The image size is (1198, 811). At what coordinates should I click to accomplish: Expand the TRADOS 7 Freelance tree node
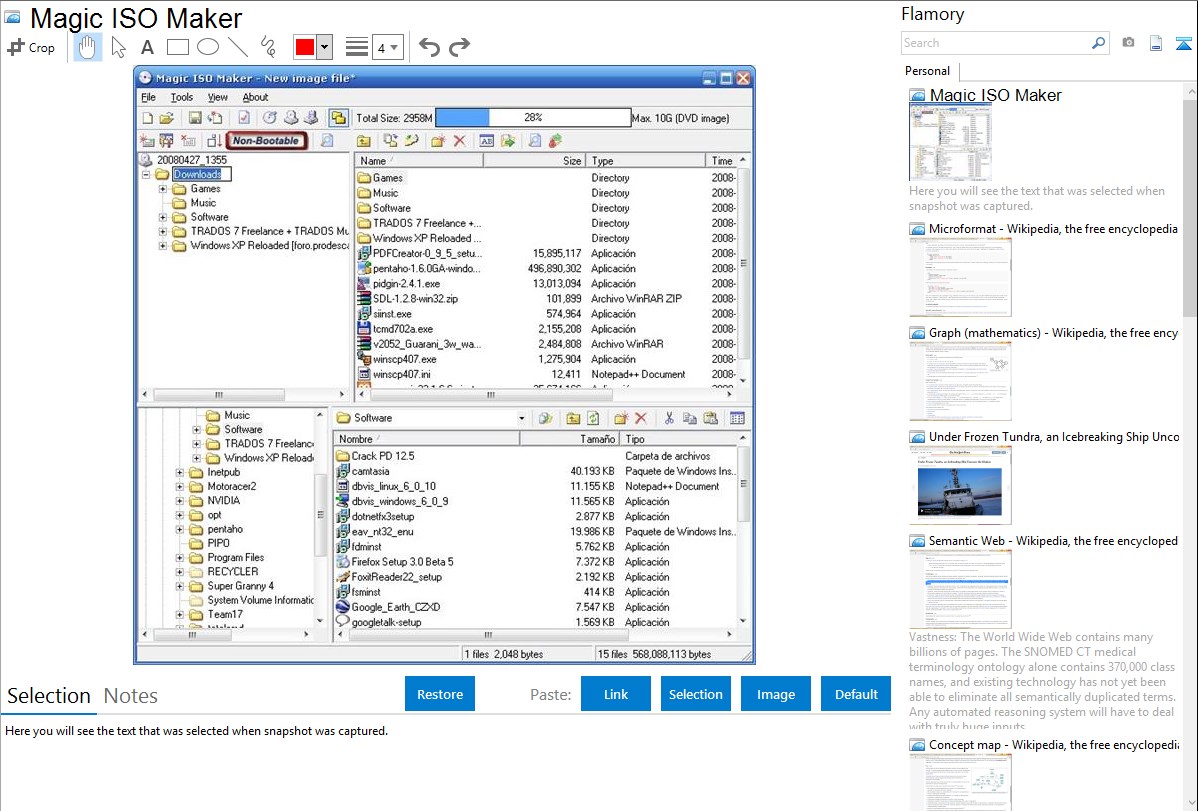[163, 231]
